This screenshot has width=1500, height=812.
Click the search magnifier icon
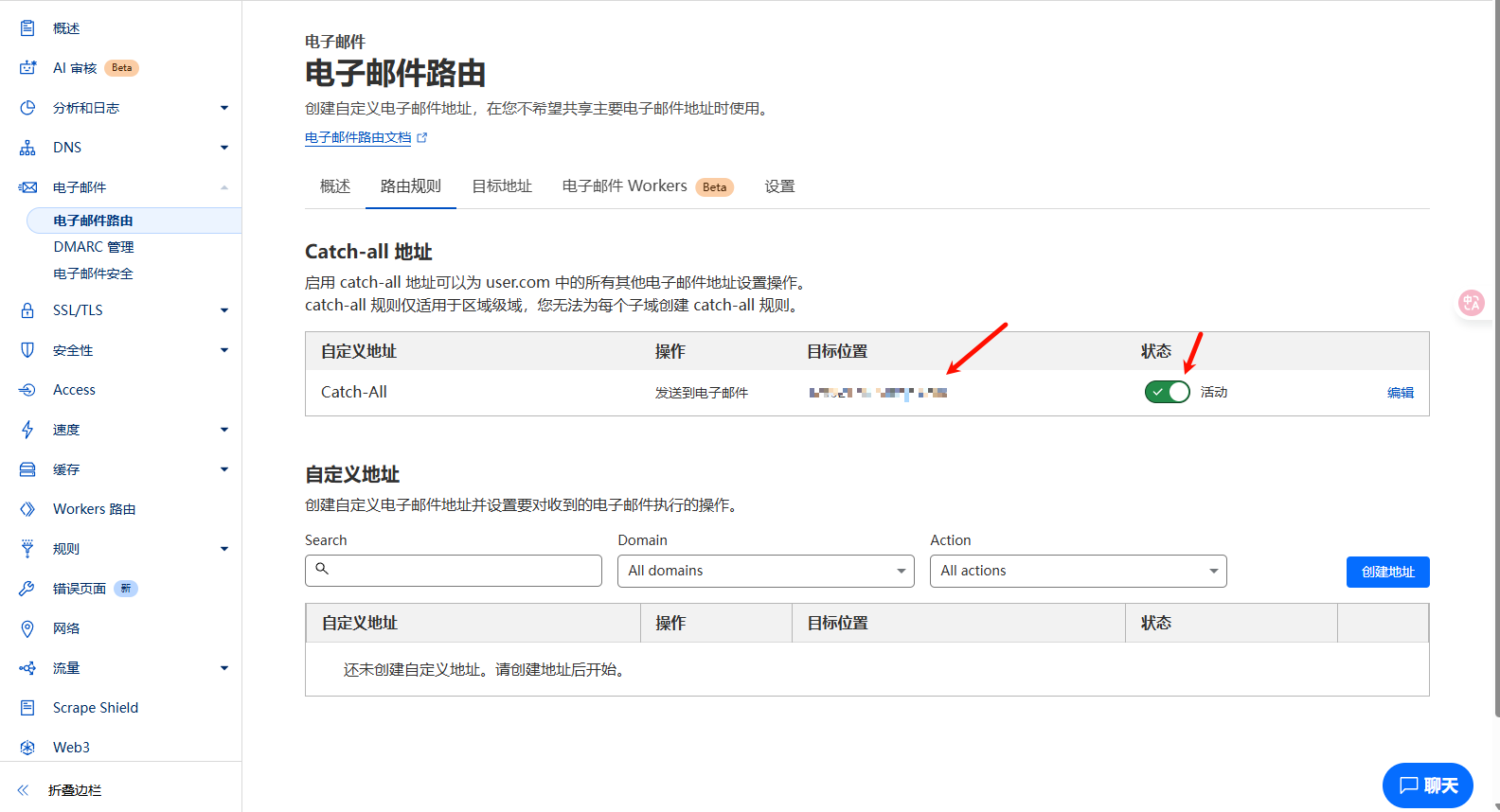pyautogui.click(x=322, y=569)
